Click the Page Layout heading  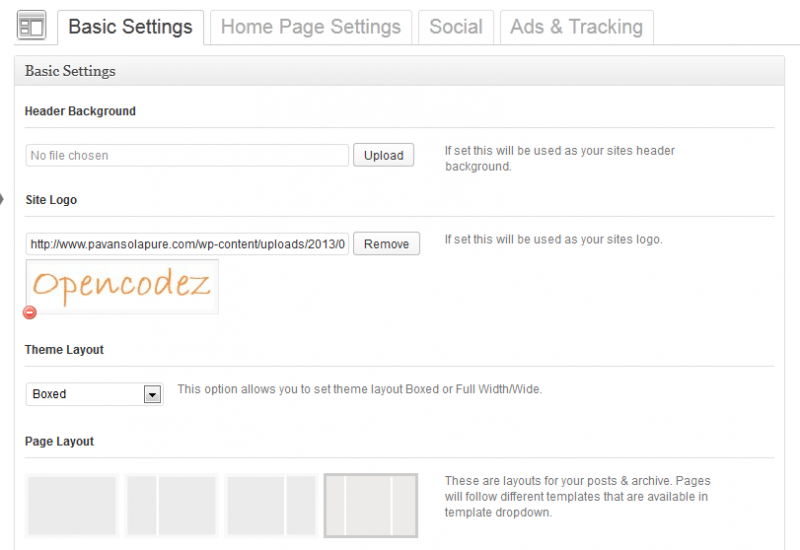pos(59,442)
